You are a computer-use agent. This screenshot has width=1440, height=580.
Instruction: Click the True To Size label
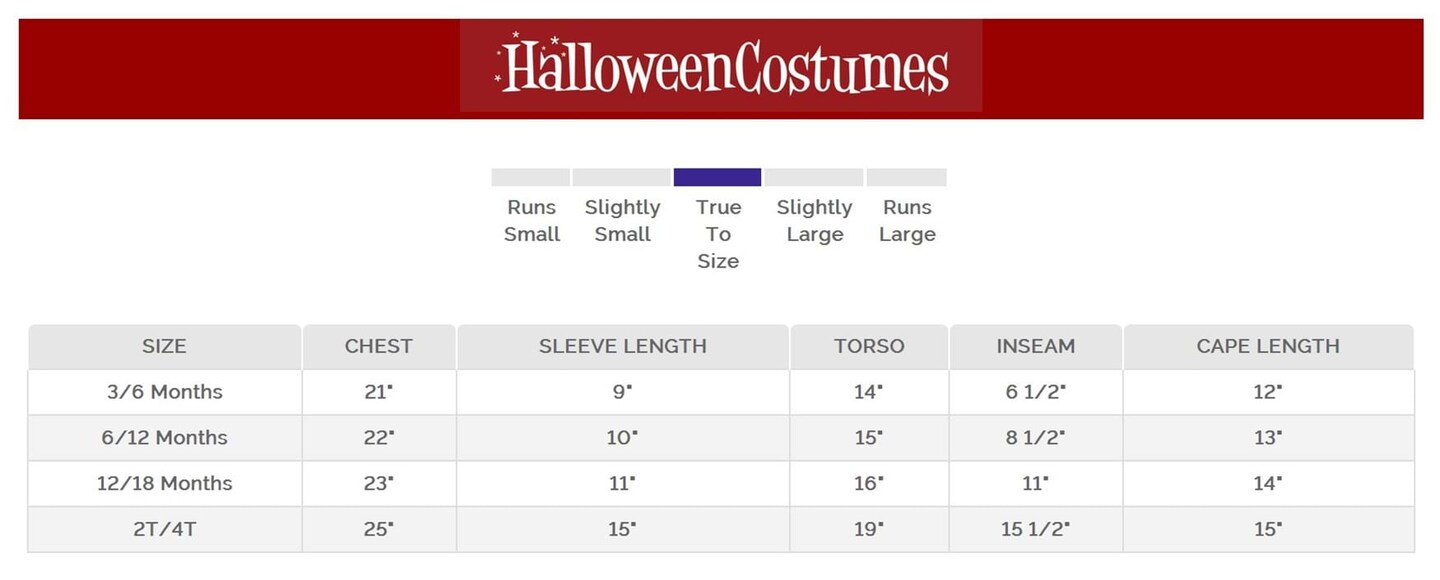(x=718, y=234)
